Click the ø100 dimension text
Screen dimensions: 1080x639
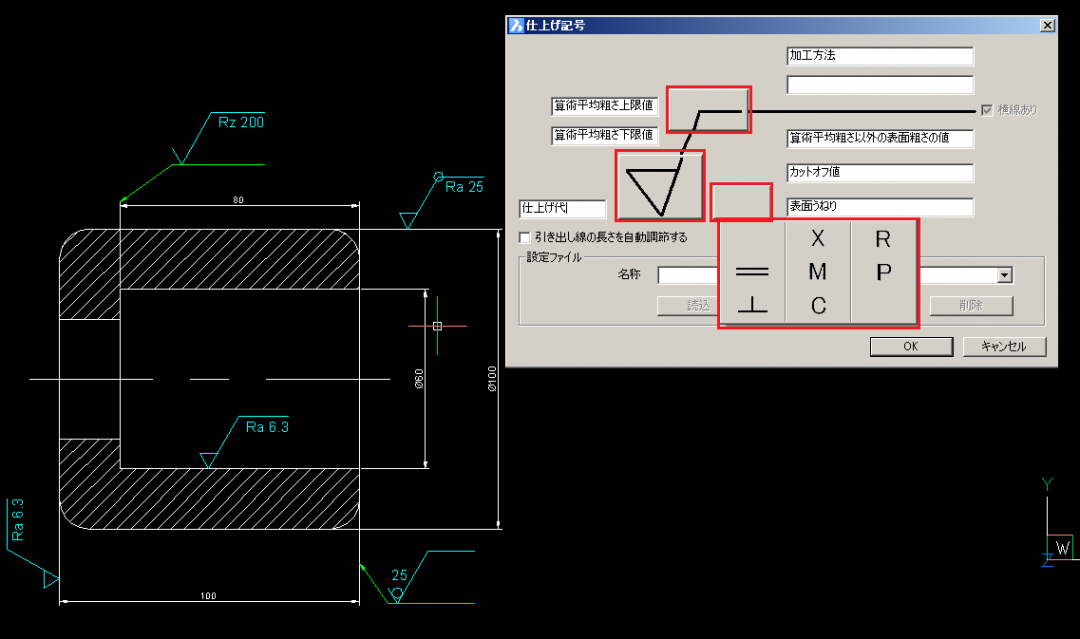click(492, 379)
